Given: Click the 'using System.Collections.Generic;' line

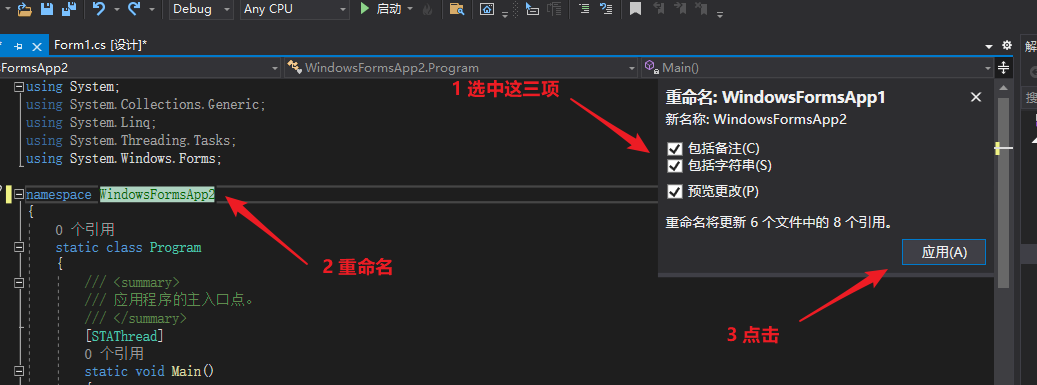Looking at the screenshot, I should click(145, 105).
